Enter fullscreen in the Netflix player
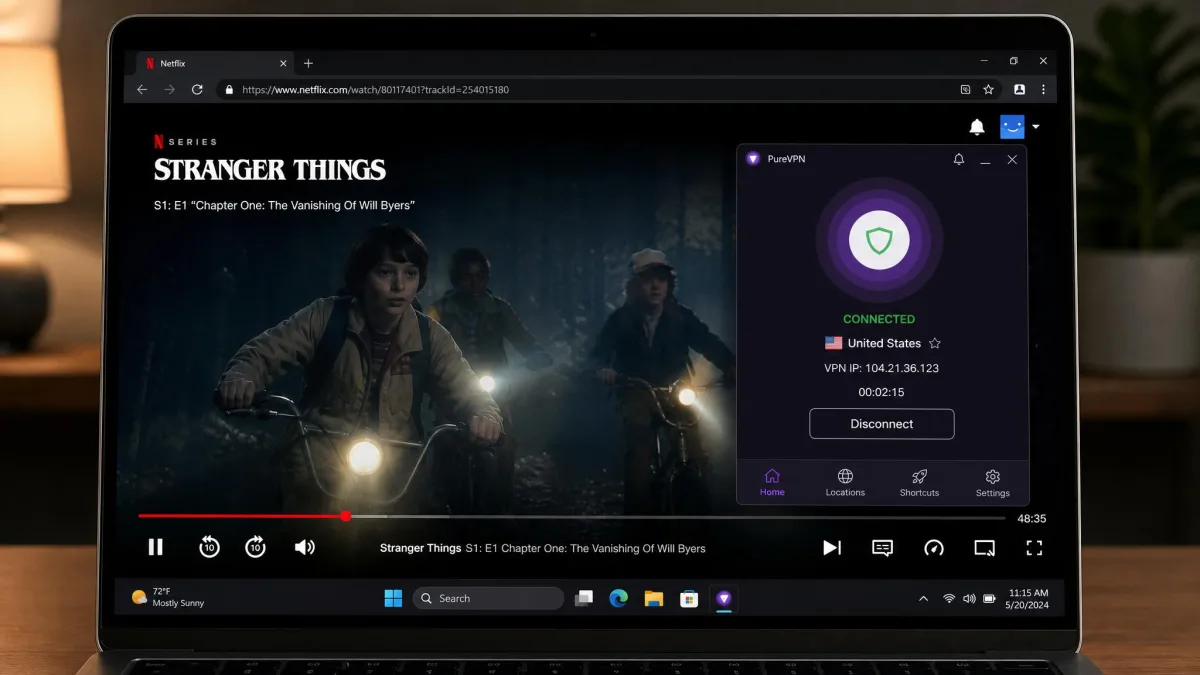 coord(1035,547)
